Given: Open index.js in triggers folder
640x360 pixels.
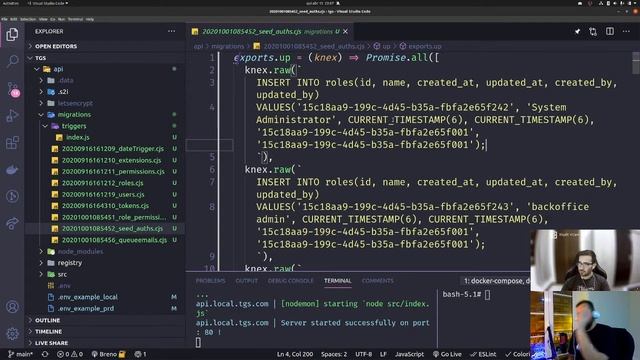Looking at the screenshot, I should point(105,138).
